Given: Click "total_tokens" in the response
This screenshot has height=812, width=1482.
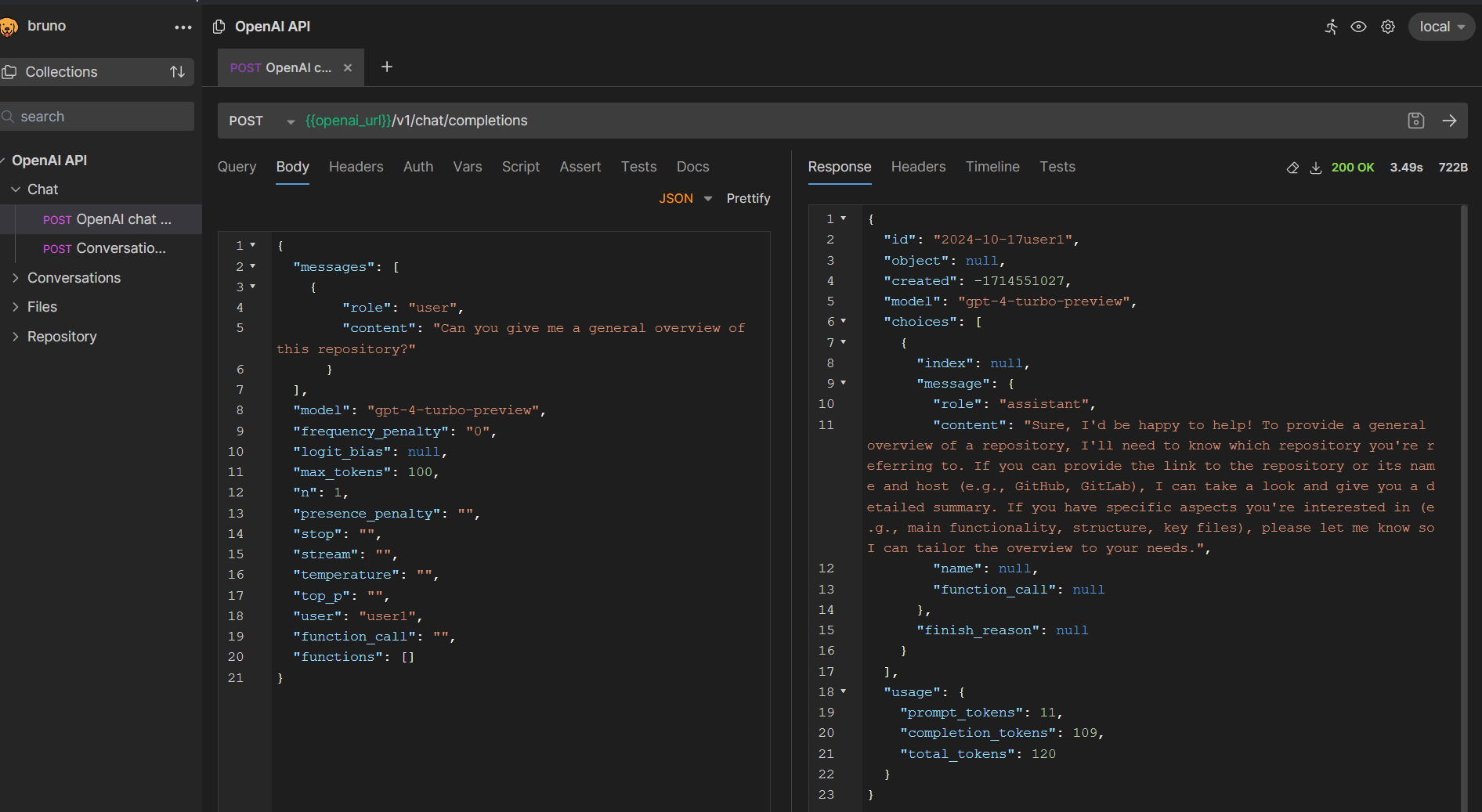Looking at the screenshot, I should [x=957, y=754].
